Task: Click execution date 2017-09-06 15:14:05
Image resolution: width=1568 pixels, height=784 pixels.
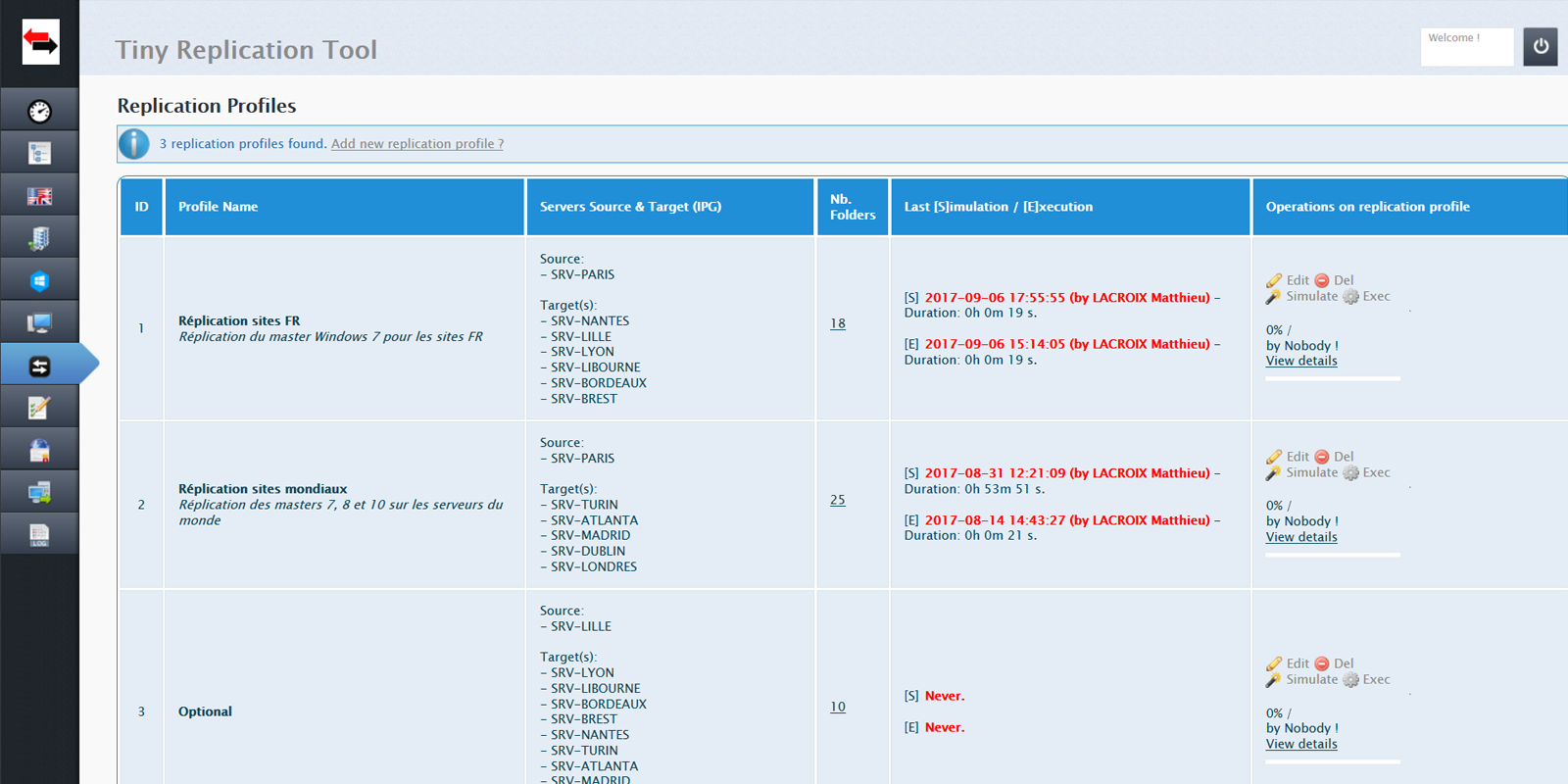Action: pos(995,344)
